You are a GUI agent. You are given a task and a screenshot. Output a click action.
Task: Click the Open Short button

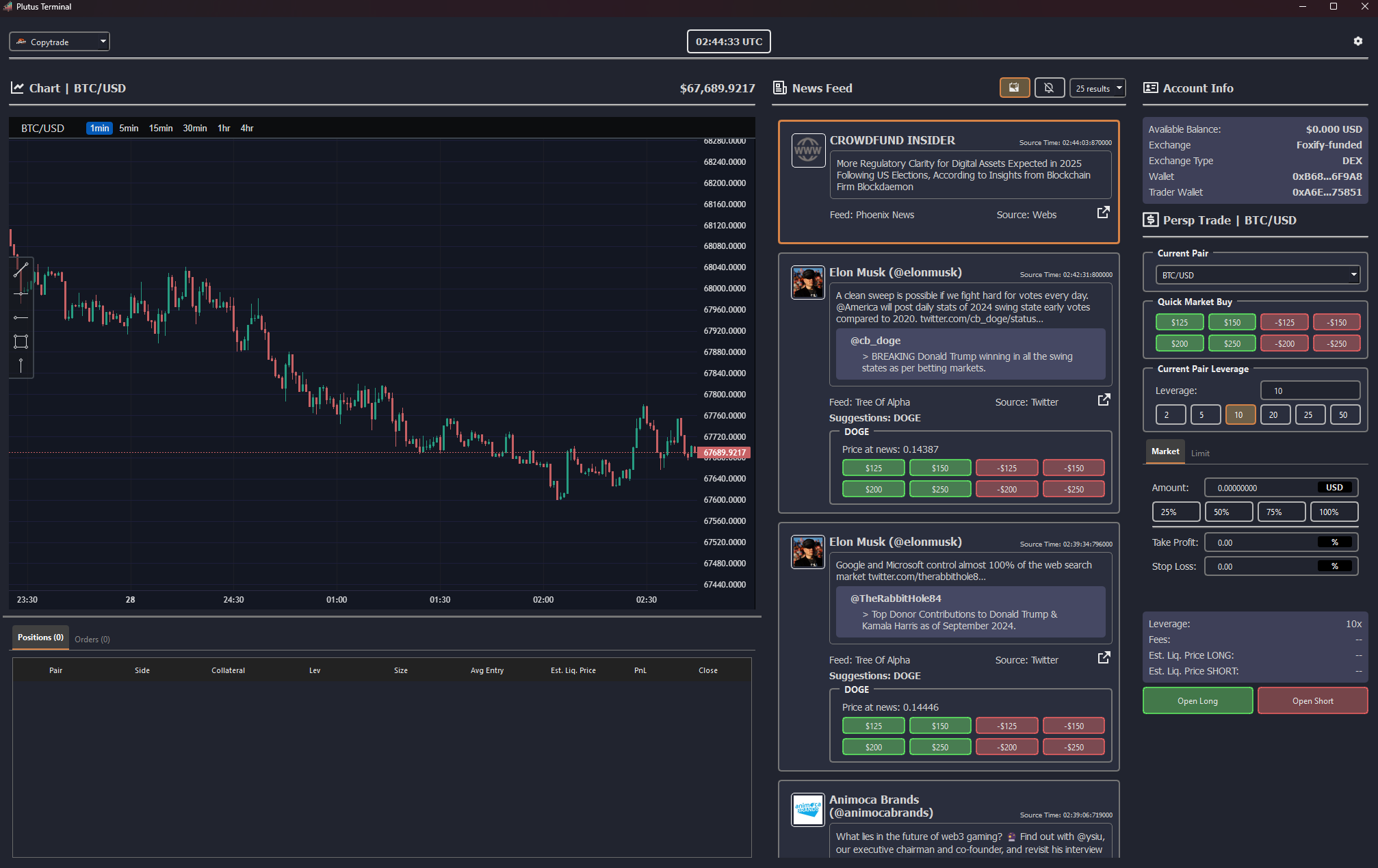point(1312,700)
